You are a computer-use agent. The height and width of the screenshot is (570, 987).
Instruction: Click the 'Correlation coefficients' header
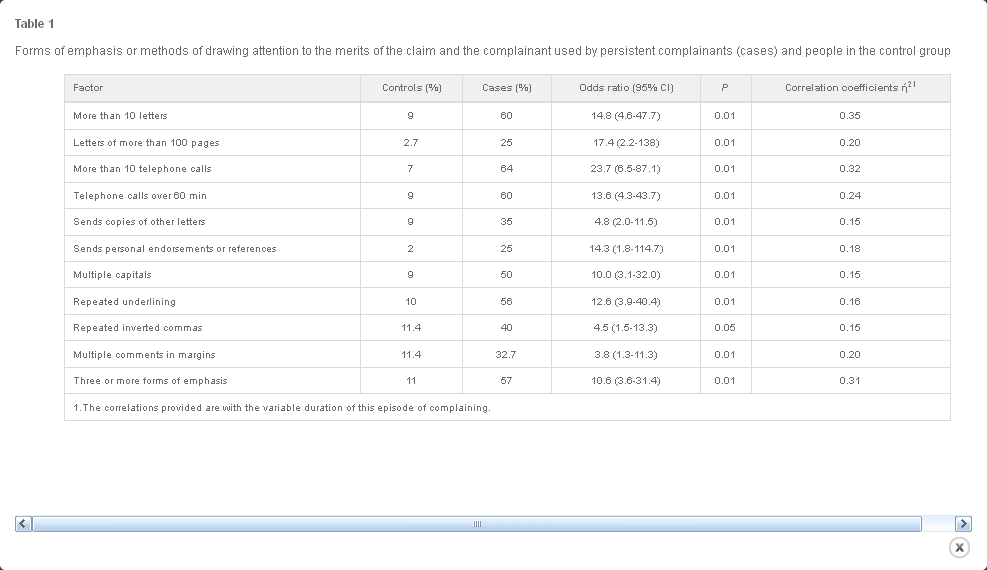(850, 87)
